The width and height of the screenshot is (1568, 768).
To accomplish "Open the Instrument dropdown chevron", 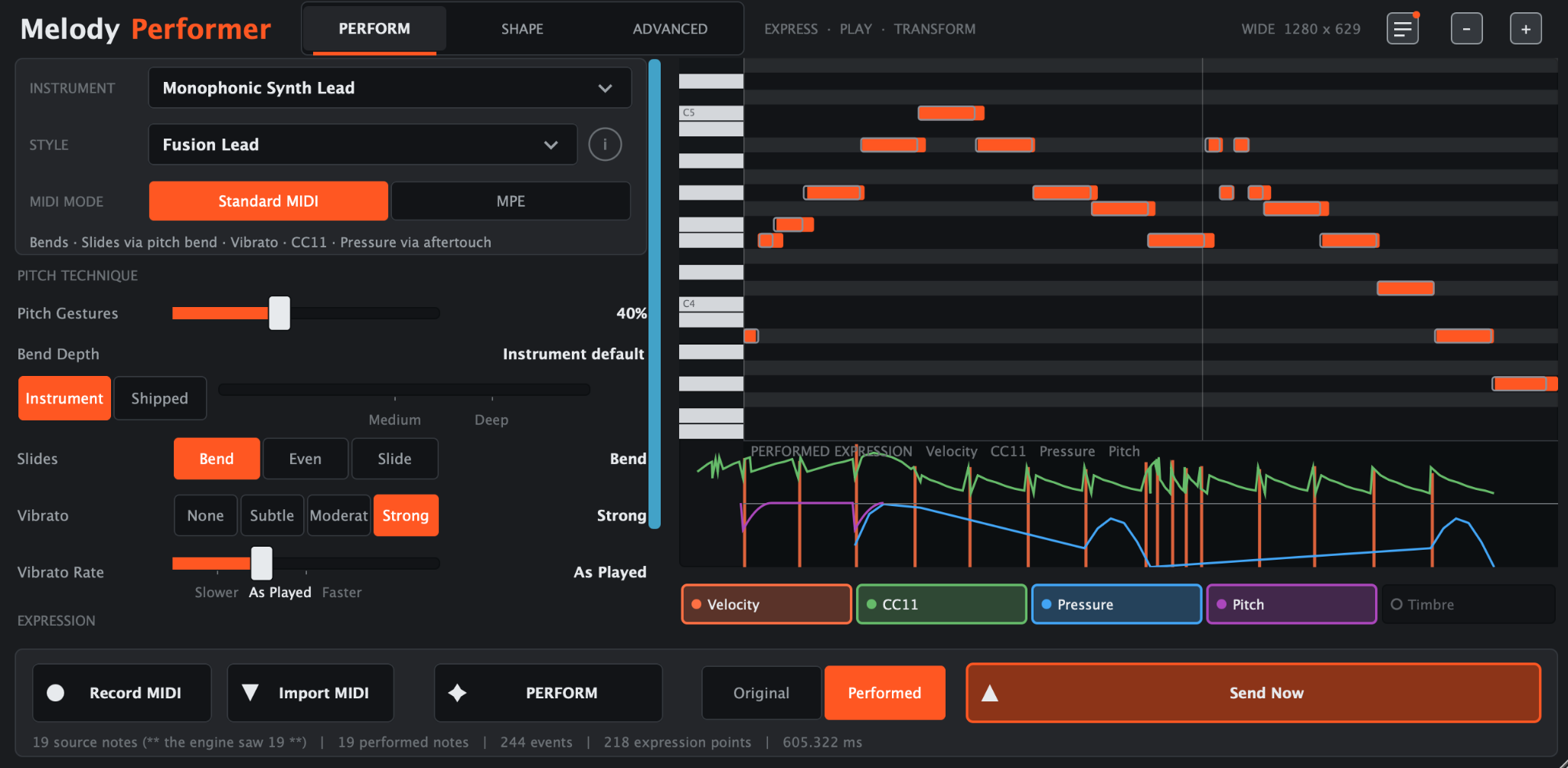I will click(605, 88).
